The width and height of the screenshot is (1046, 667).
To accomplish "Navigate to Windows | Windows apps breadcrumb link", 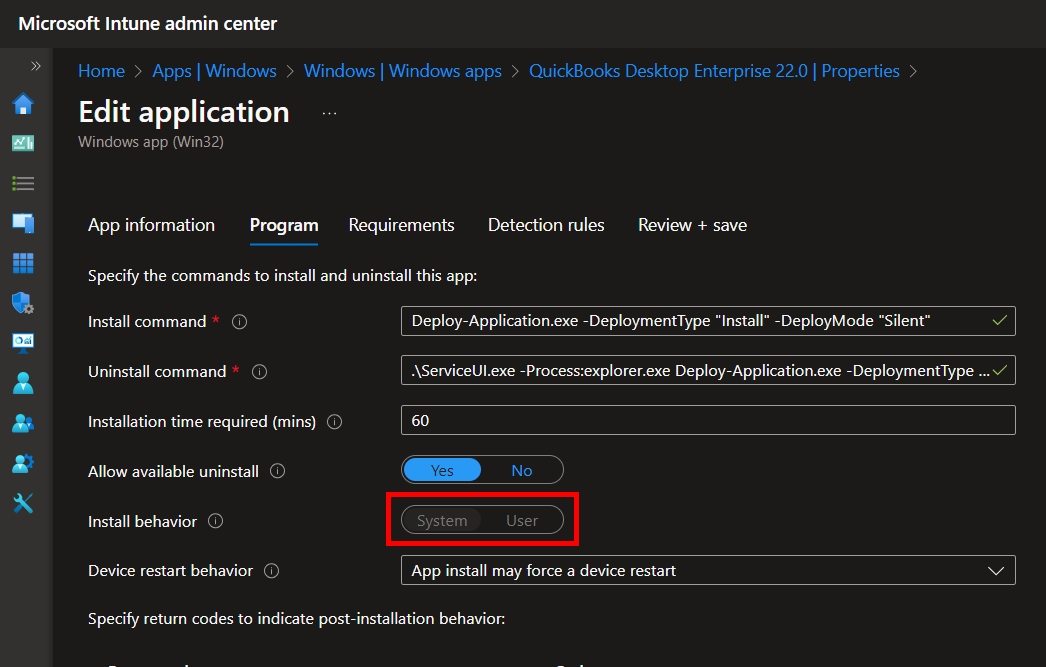I will tap(403, 71).
